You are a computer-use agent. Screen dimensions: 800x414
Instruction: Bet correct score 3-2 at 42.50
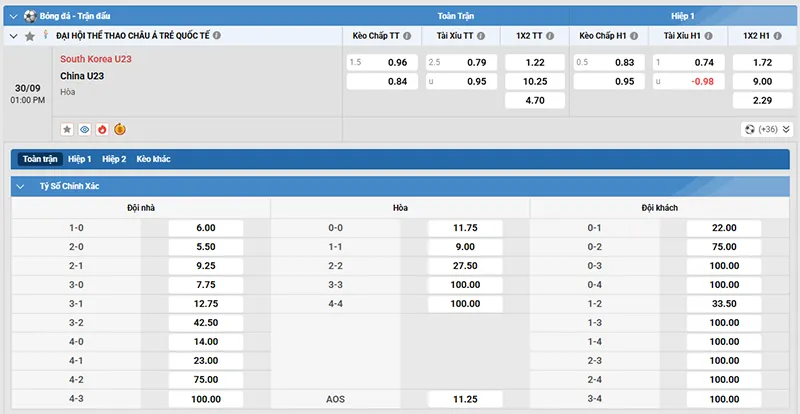(206, 323)
